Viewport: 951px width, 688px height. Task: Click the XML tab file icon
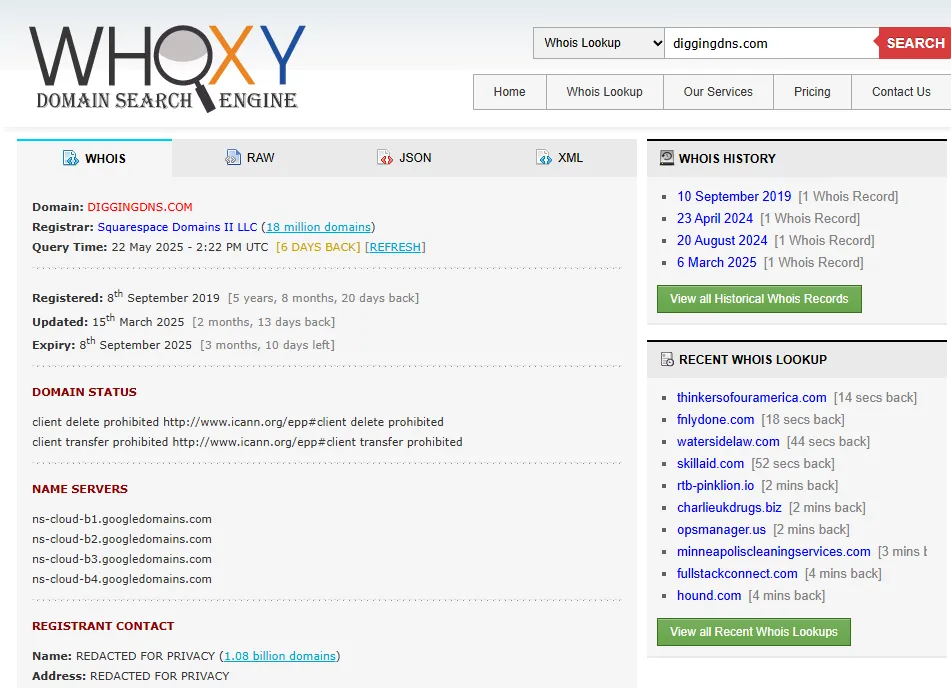(x=544, y=158)
